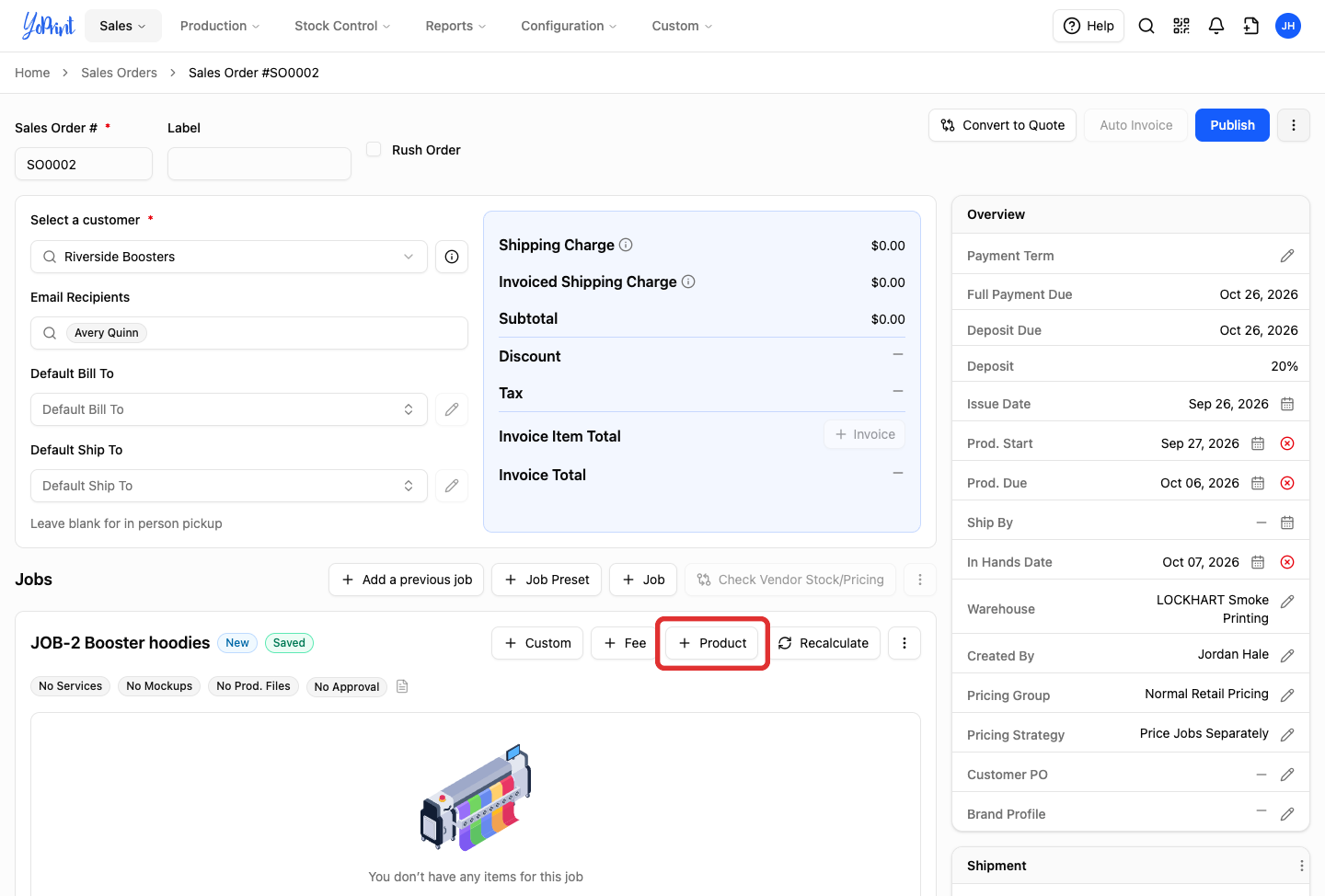Open the Shipping Charge info tooltip icon
Image resolution: width=1325 pixels, height=896 pixels.
626,245
